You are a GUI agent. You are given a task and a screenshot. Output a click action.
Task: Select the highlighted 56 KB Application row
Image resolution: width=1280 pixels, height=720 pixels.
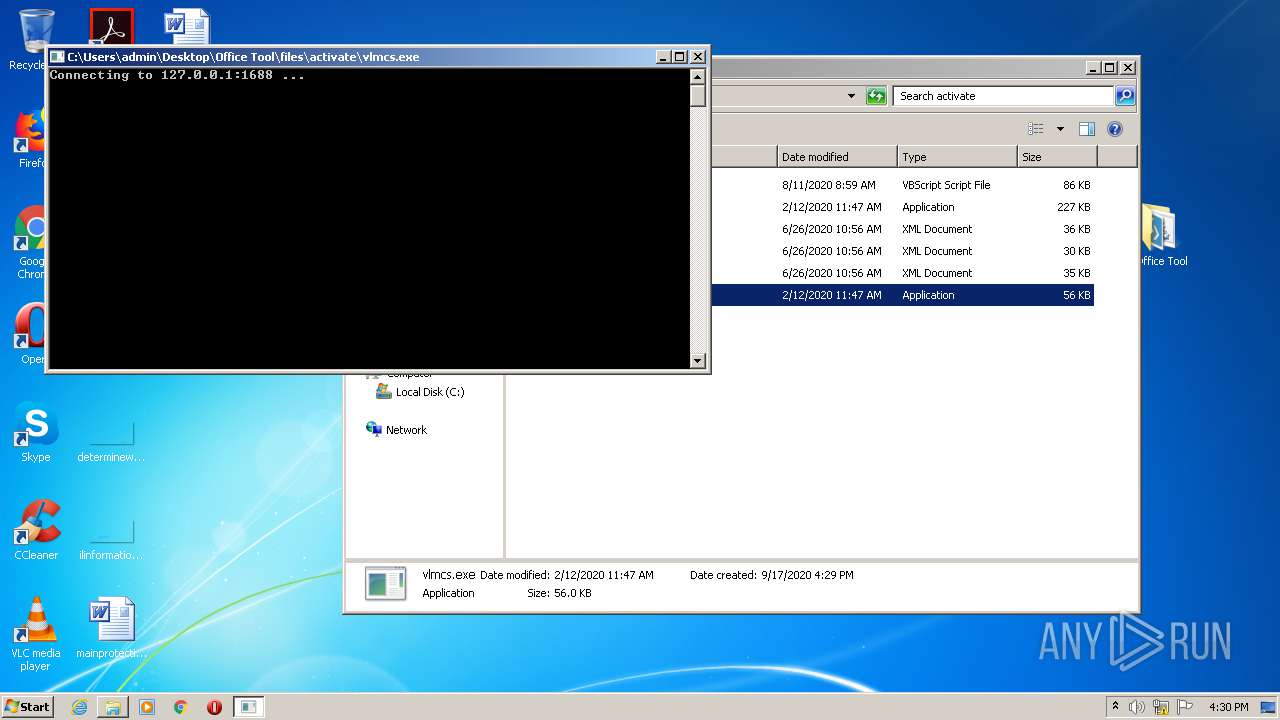click(902, 295)
